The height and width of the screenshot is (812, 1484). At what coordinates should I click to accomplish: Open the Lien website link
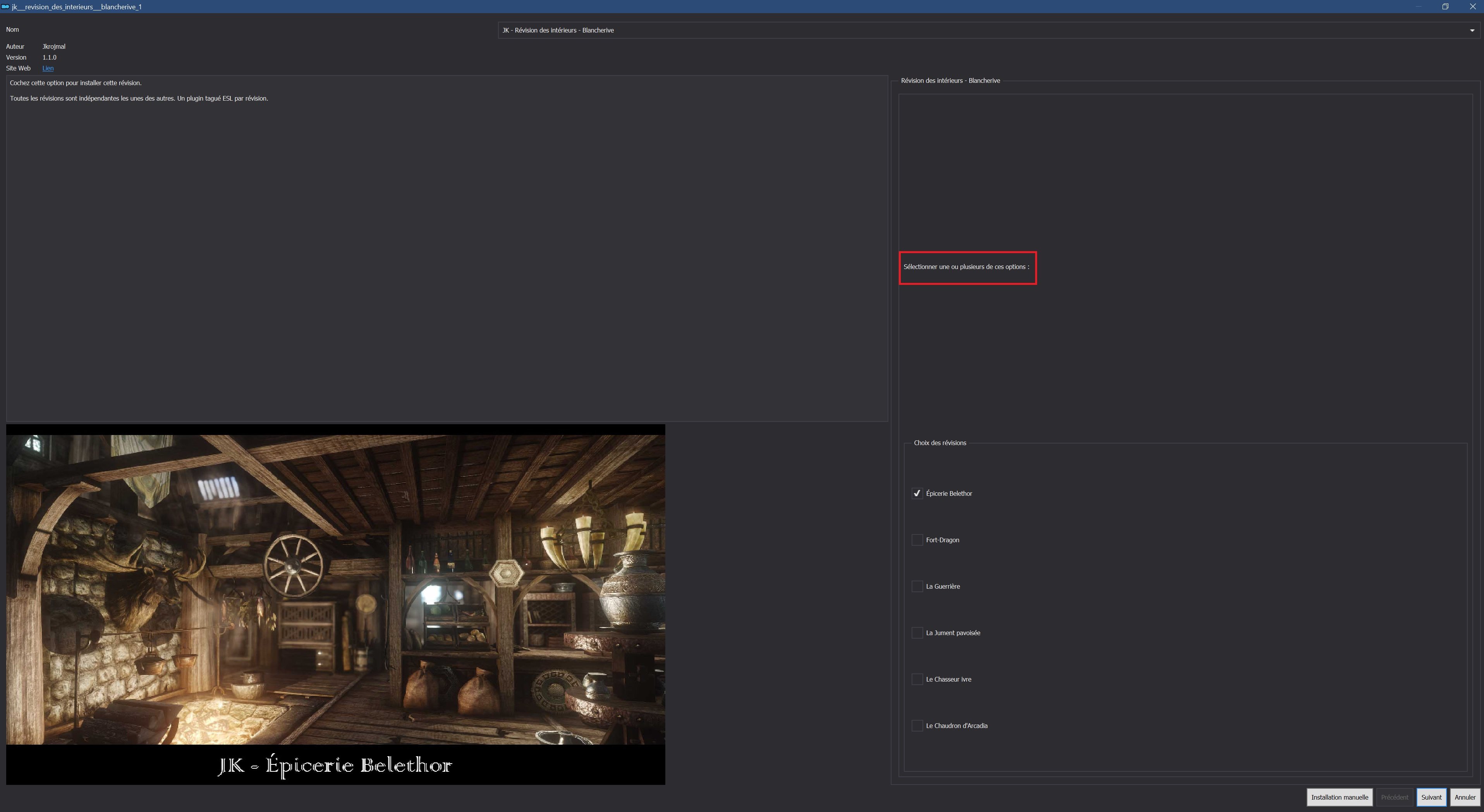tap(48, 68)
